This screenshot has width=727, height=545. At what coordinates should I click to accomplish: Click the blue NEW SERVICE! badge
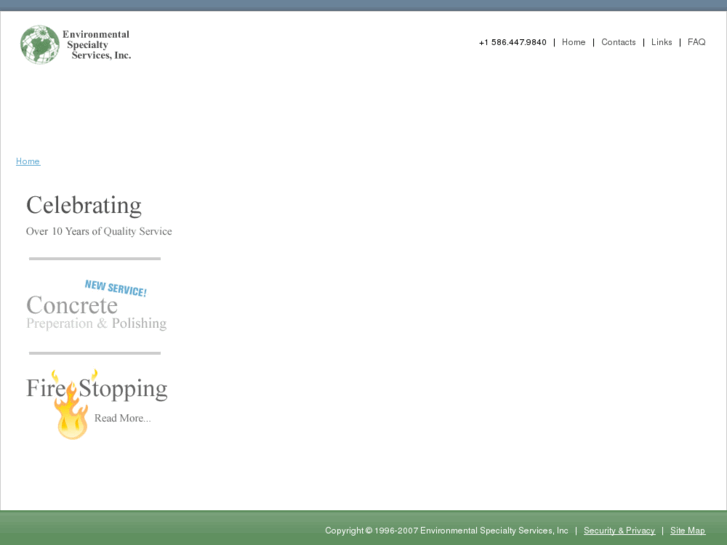pos(115,289)
